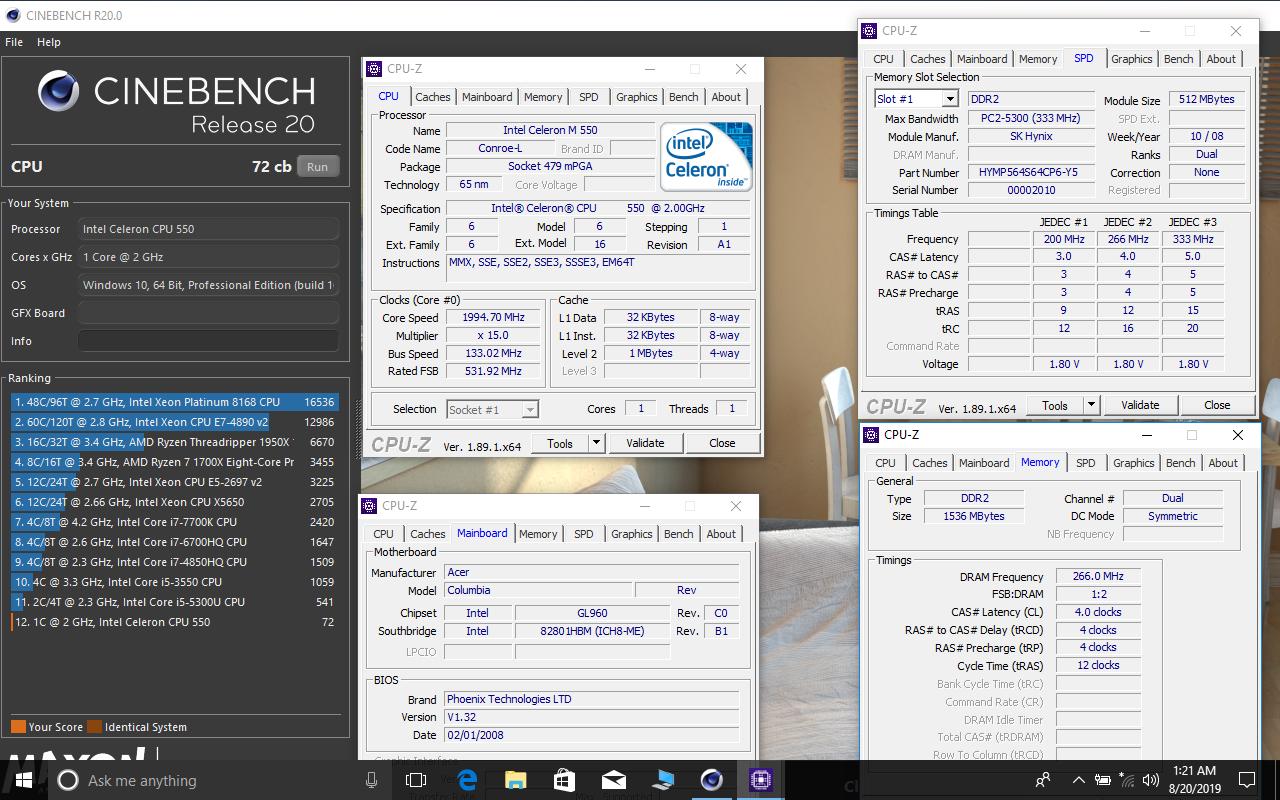This screenshot has height=800, width=1280.
Task: Click the Core Speed 1994.70 MHz value
Action: pos(493,318)
